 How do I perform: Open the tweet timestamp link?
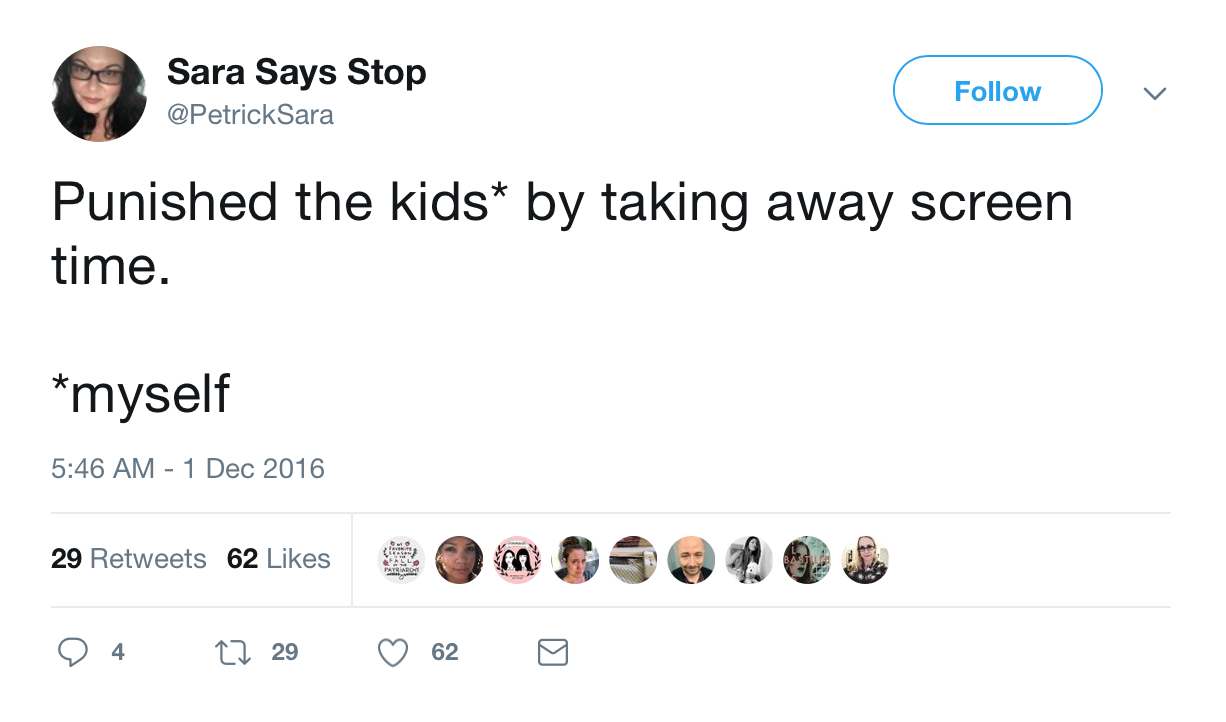click(188, 468)
